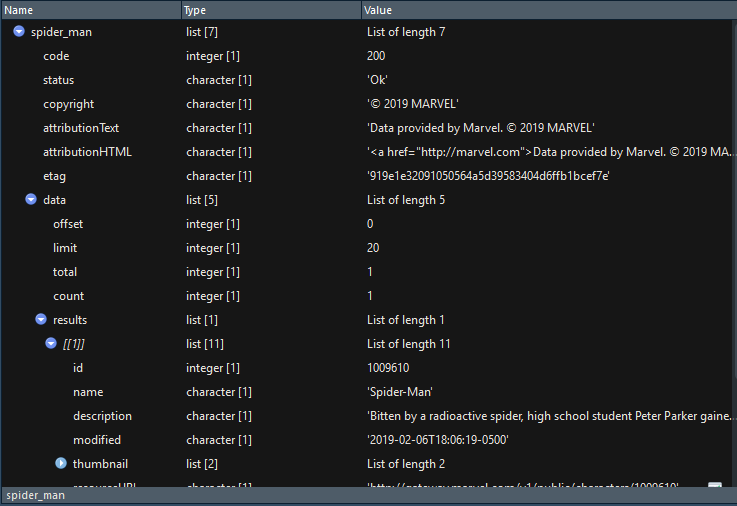737x506 pixels.
Task: Select the id row name
Action: tap(78, 368)
